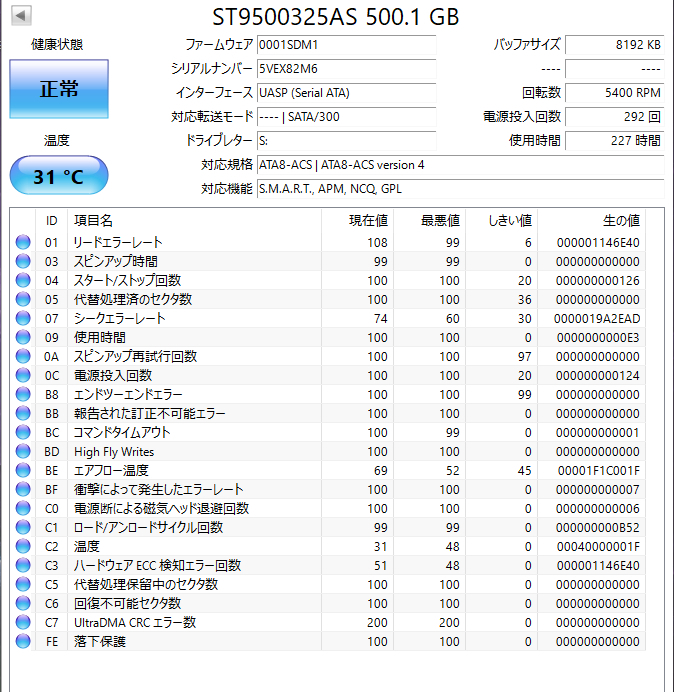Click the 最悪値 column header
Viewport: 674px width, 692px height.
429,220
